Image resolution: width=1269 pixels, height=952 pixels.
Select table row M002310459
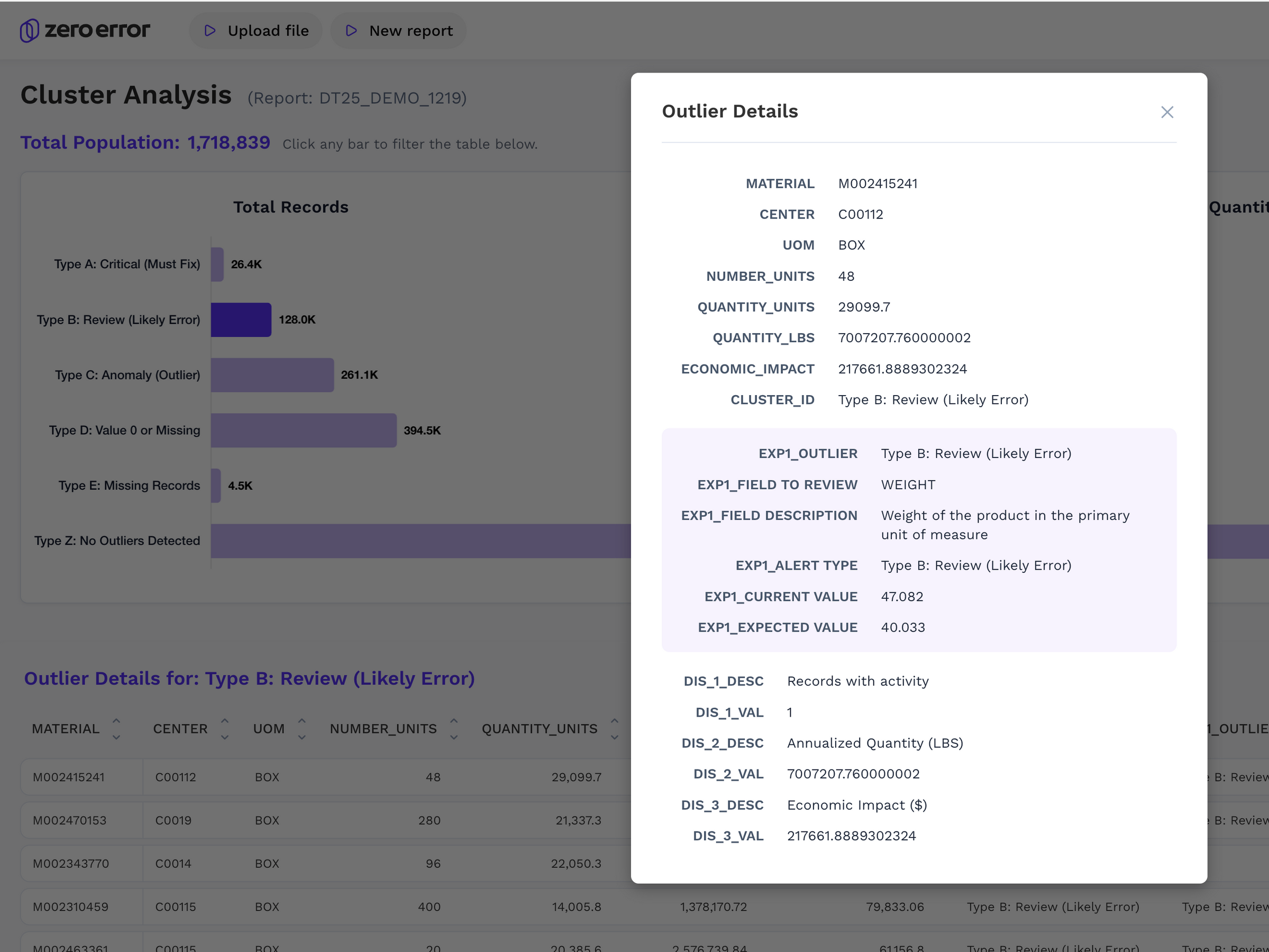pyautogui.click(x=645, y=907)
